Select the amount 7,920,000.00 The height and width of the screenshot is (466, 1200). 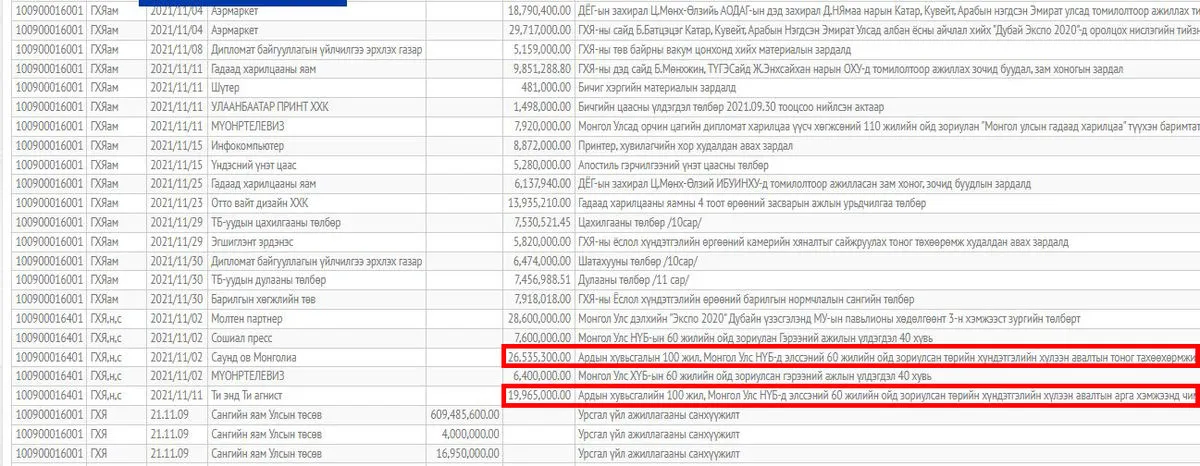point(543,126)
